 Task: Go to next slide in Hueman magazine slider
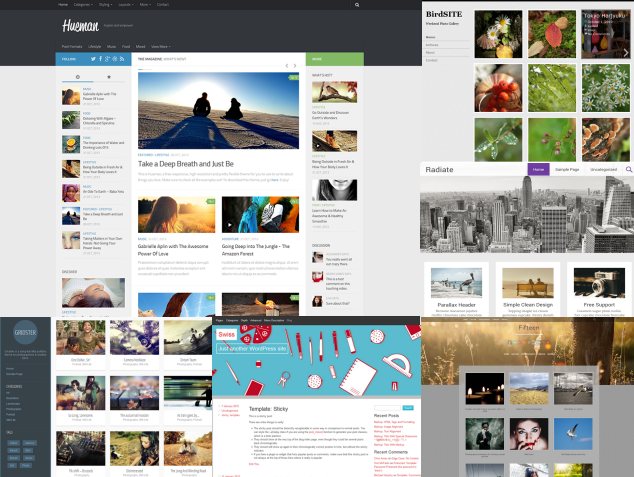pos(295,65)
